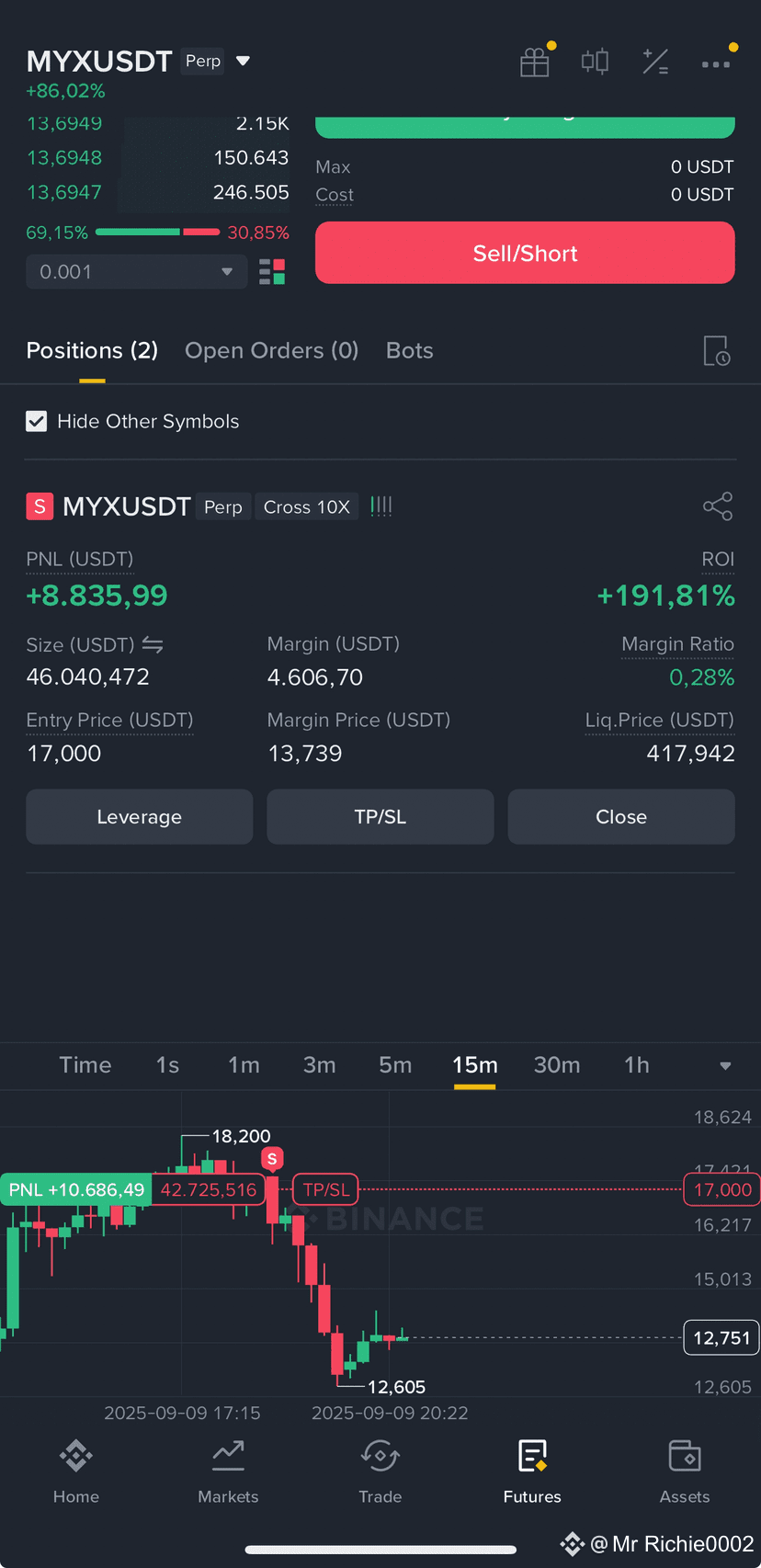761x1568 pixels.
Task: Share the MYXUSDT position
Action: pyautogui.click(x=718, y=506)
